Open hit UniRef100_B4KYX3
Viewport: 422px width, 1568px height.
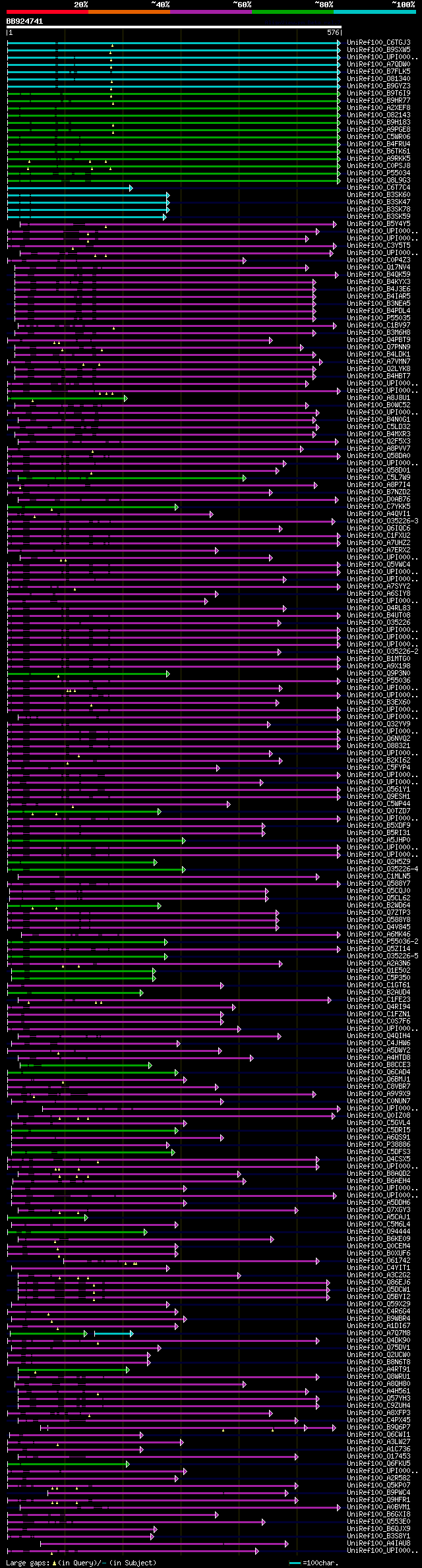378,282
